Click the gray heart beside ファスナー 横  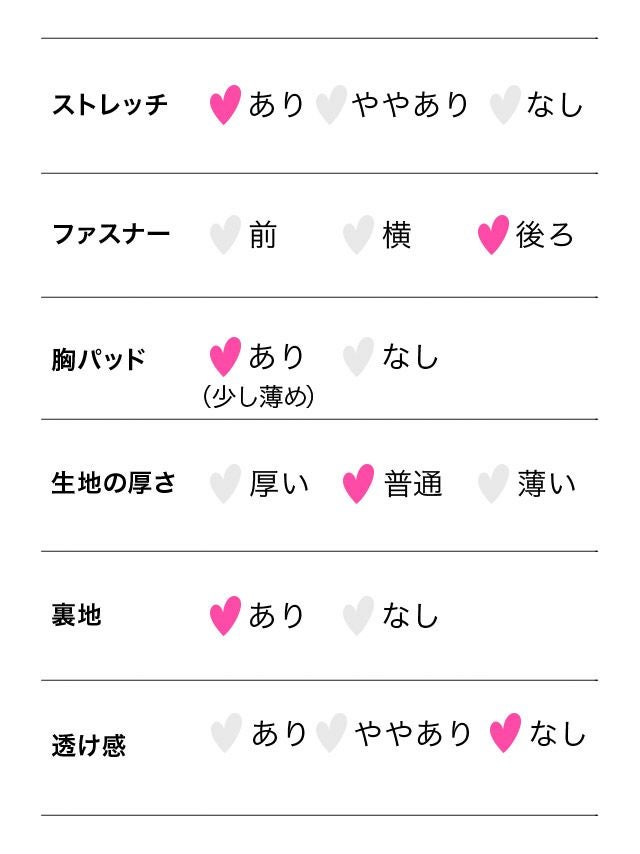tap(358, 235)
